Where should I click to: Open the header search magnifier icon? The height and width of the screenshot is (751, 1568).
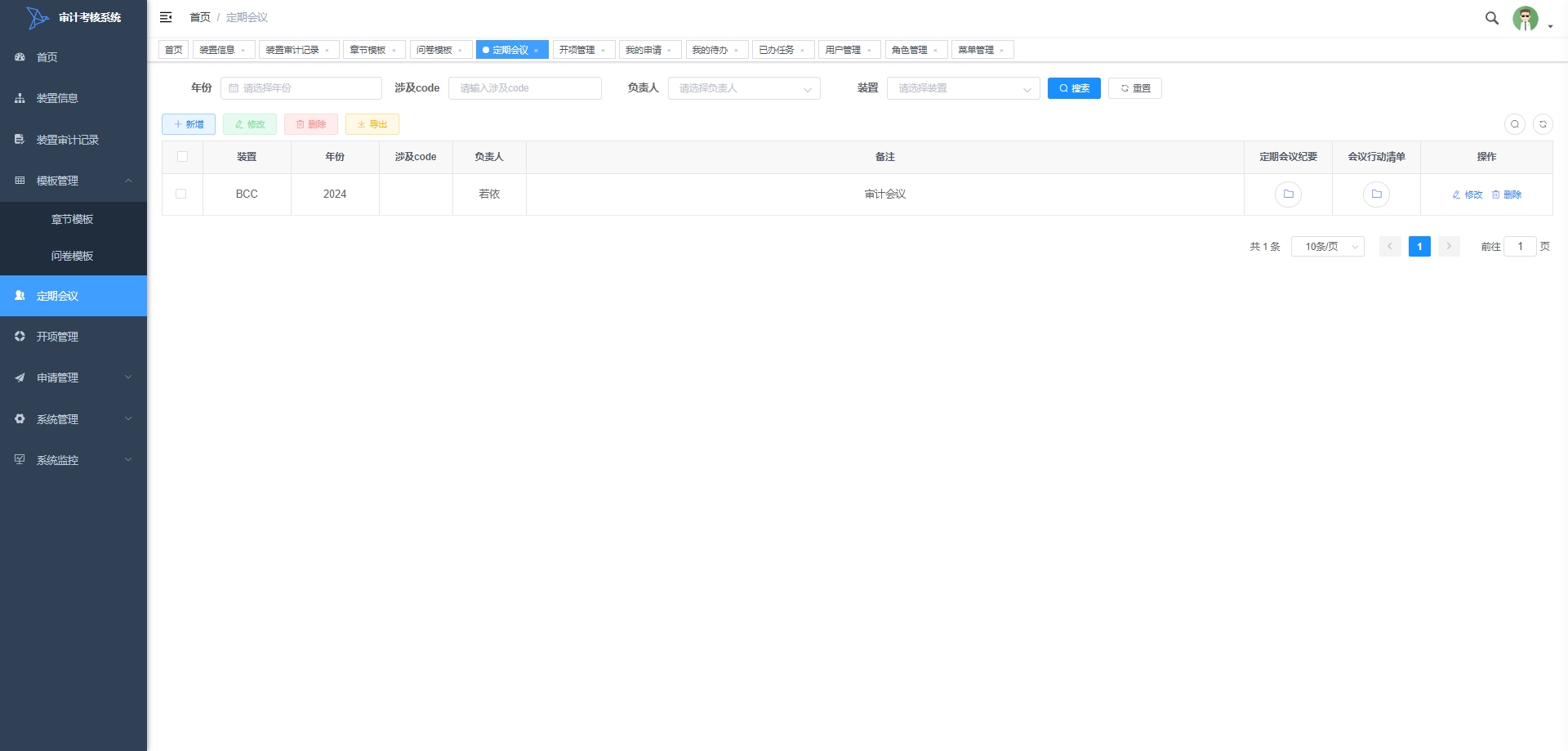click(x=1492, y=18)
